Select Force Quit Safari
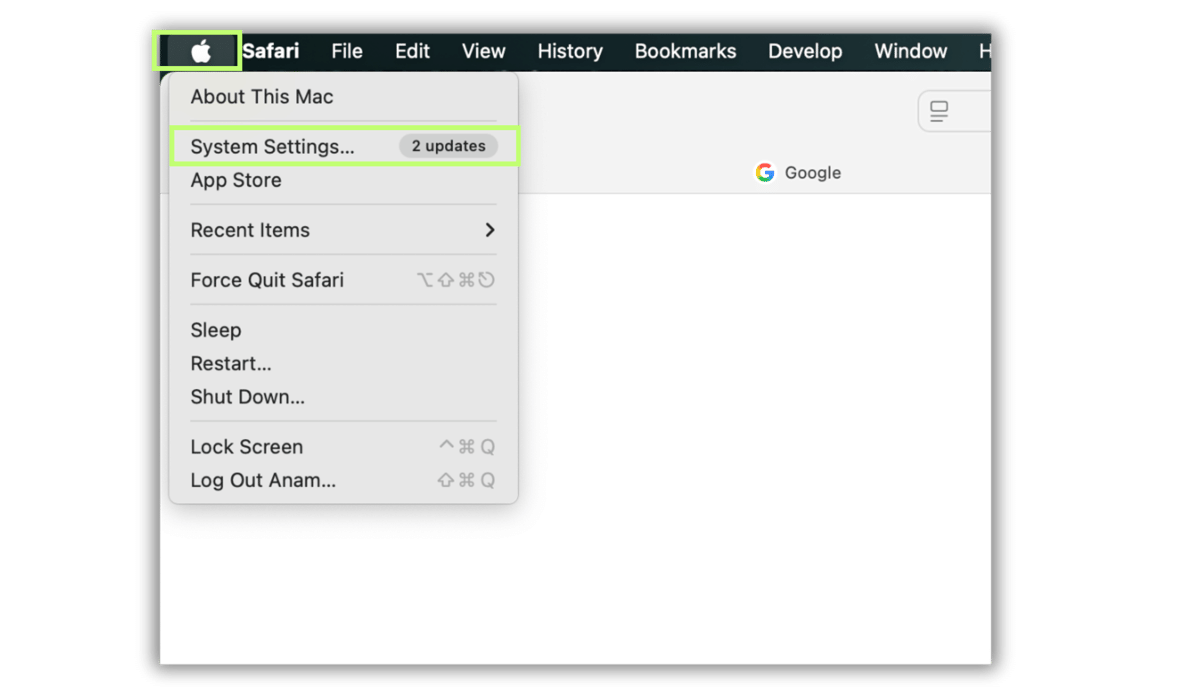Viewport: 1200px width, 698px height. click(343, 280)
